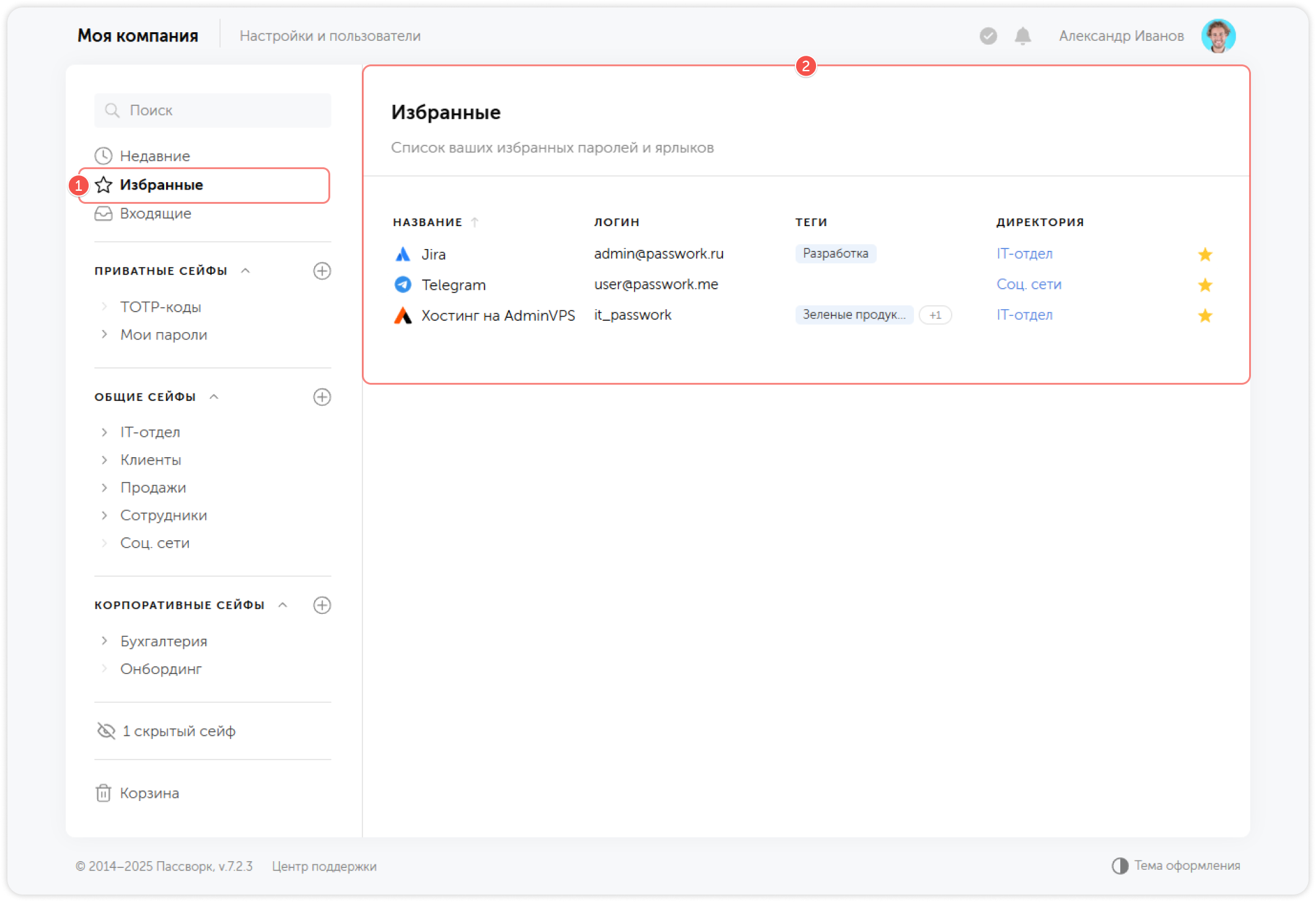Image resolution: width=1316 pixels, height=902 pixels.
Task: Add a new private safe with the plus icon
Action: point(322,271)
